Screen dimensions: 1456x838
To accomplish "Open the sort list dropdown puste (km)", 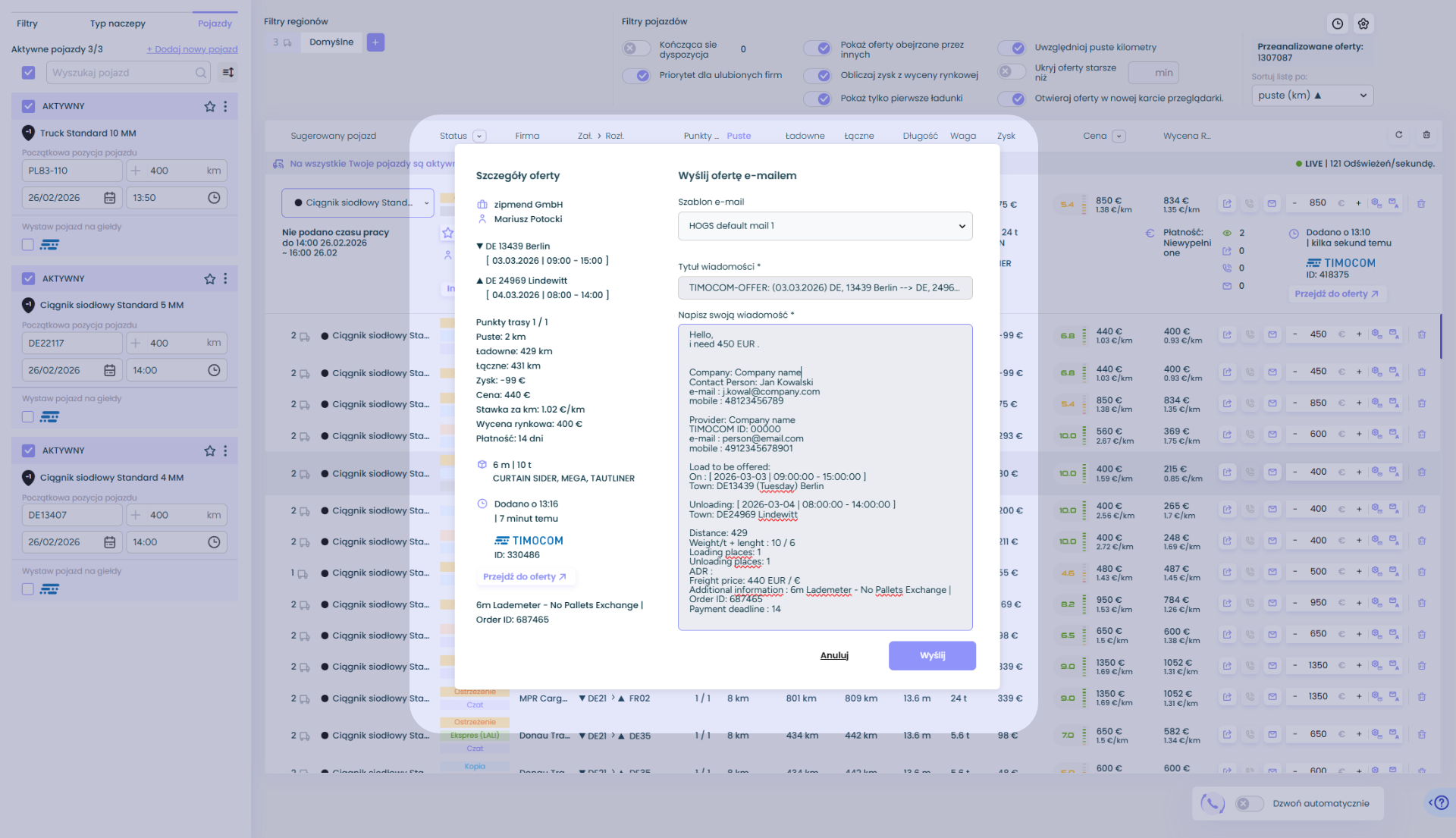I will pyautogui.click(x=1312, y=96).
